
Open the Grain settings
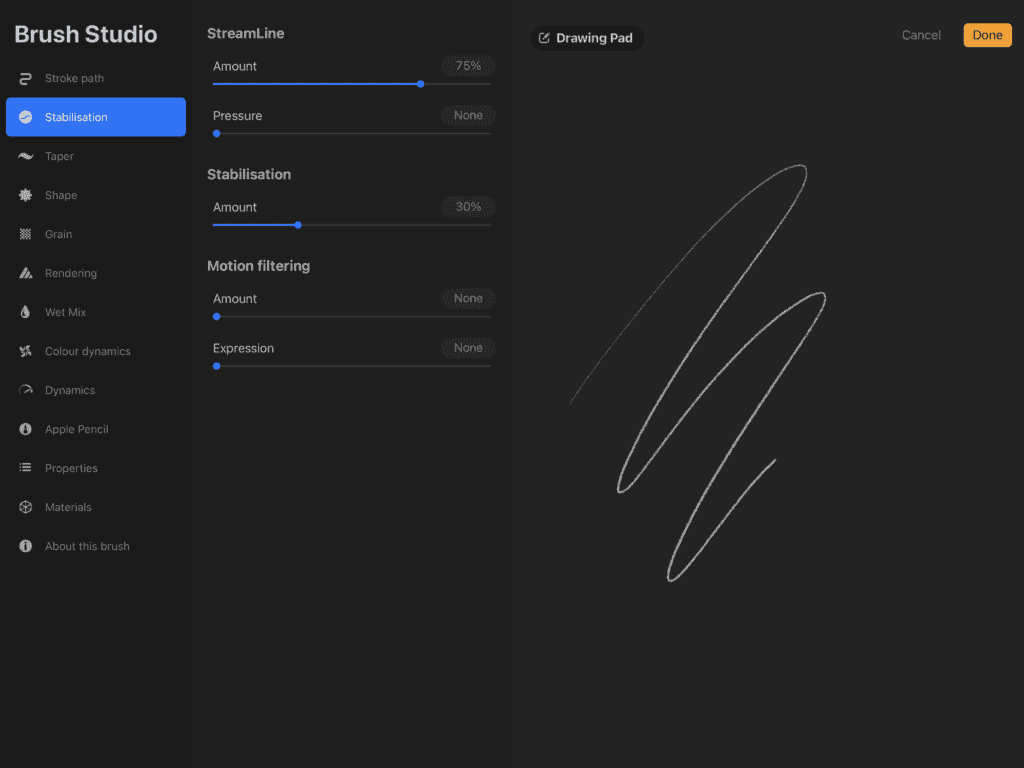click(x=60, y=234)
